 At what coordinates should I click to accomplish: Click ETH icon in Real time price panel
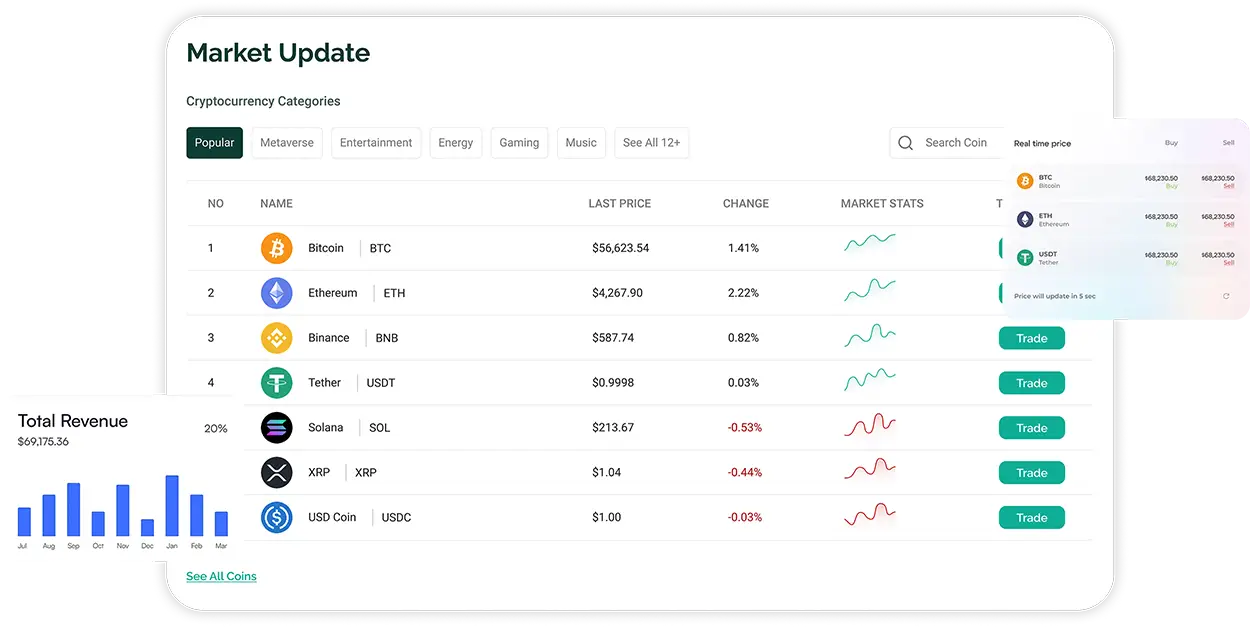click(x=1025, y=219)
